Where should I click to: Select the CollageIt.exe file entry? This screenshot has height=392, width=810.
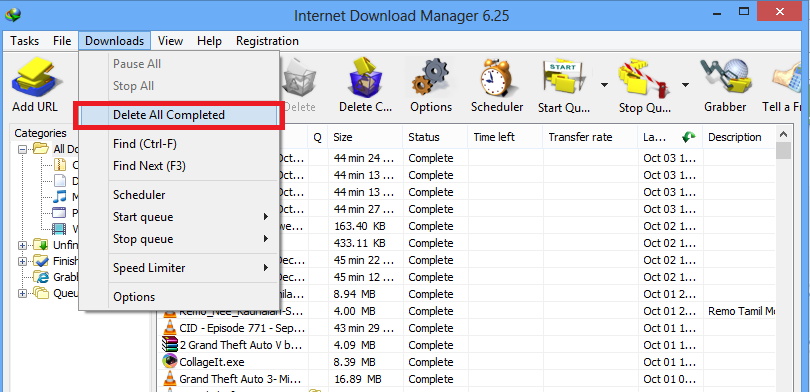[x=212, y=362]
